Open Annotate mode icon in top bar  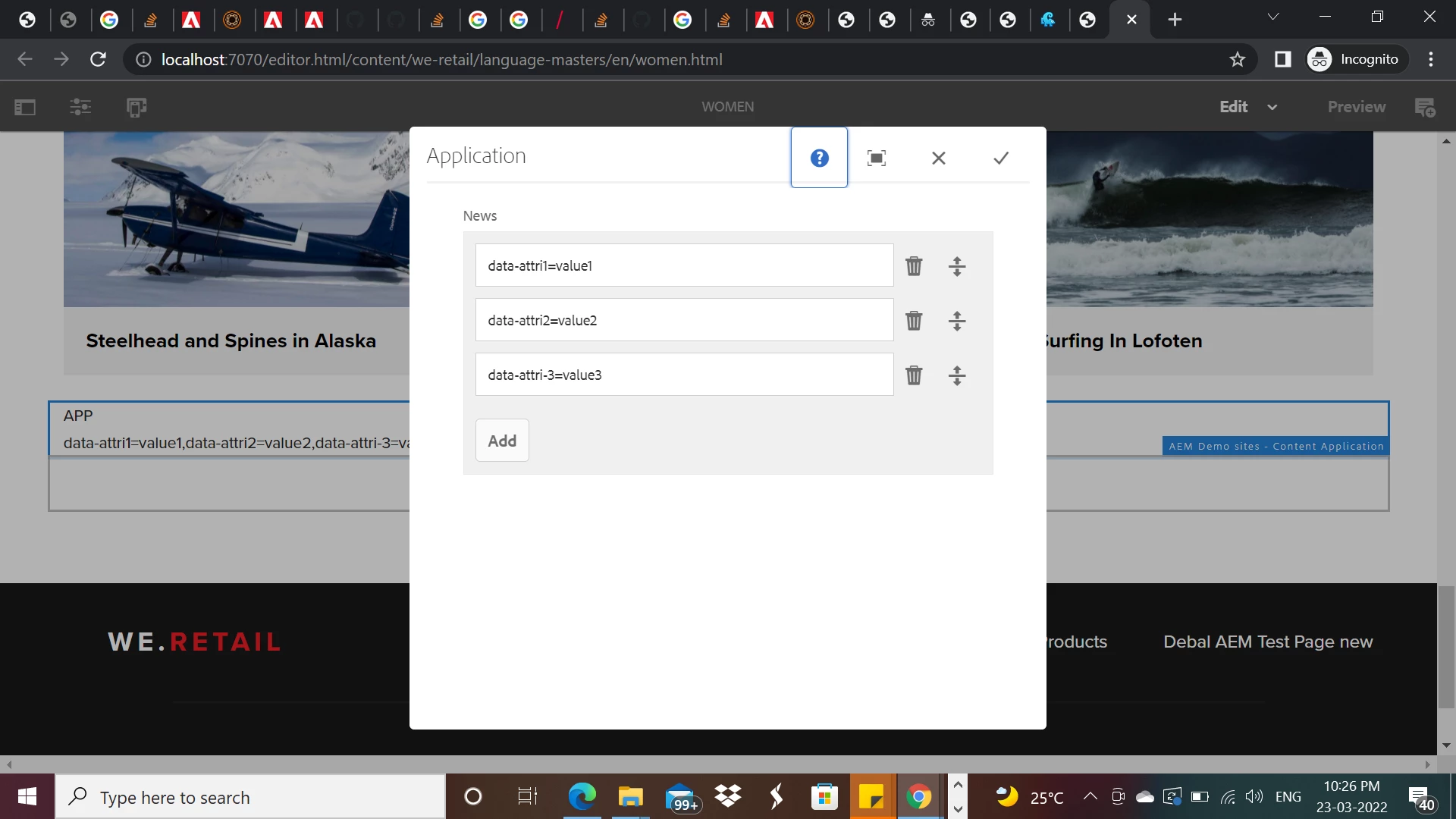point(1425,107)
